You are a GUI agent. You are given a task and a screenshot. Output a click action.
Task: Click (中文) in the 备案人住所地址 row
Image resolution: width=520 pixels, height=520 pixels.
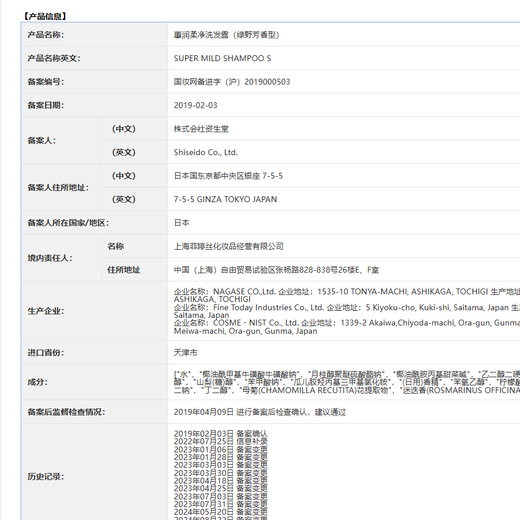123,176
